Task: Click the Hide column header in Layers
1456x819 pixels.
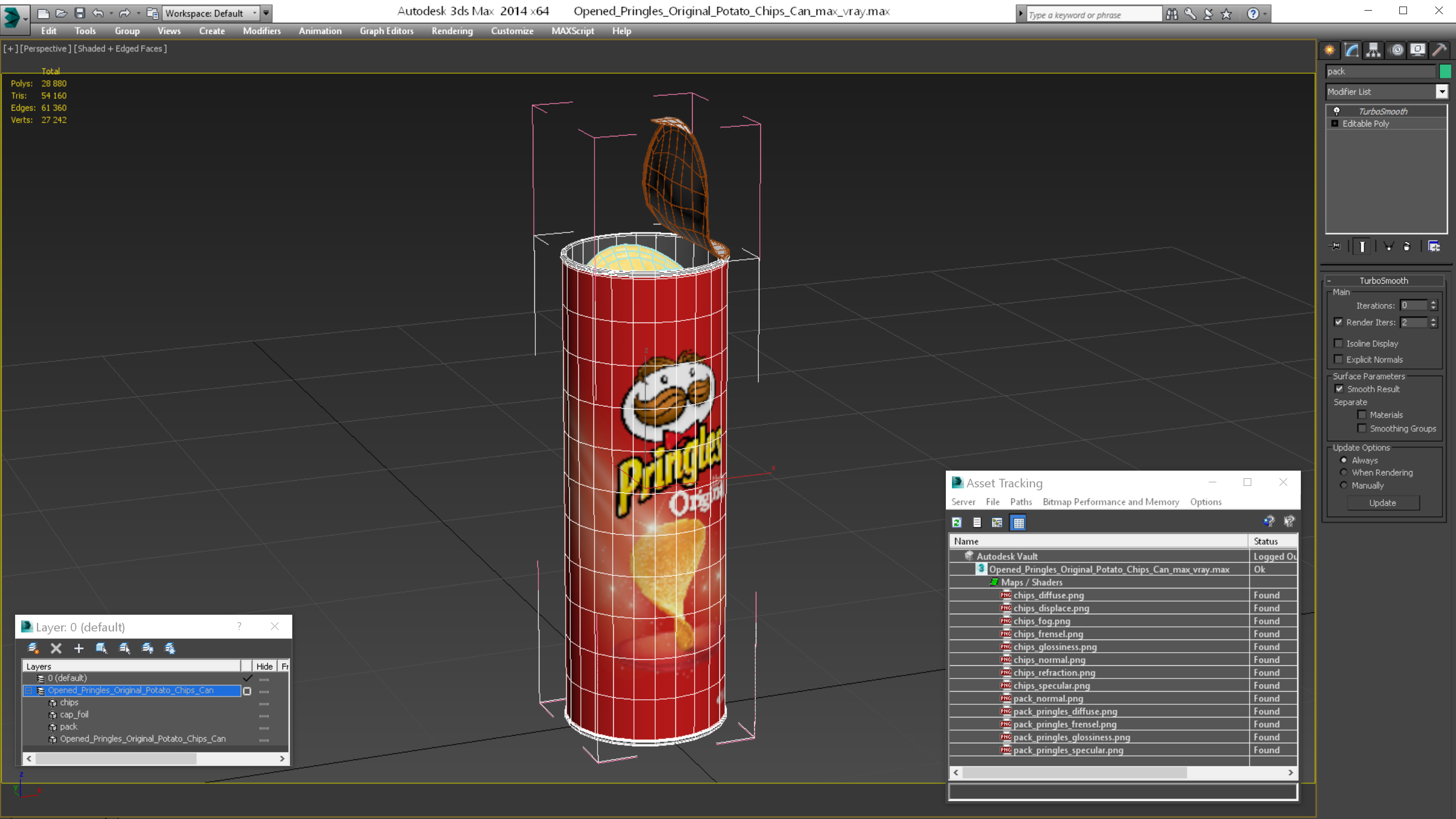Action: click(264, 666)
